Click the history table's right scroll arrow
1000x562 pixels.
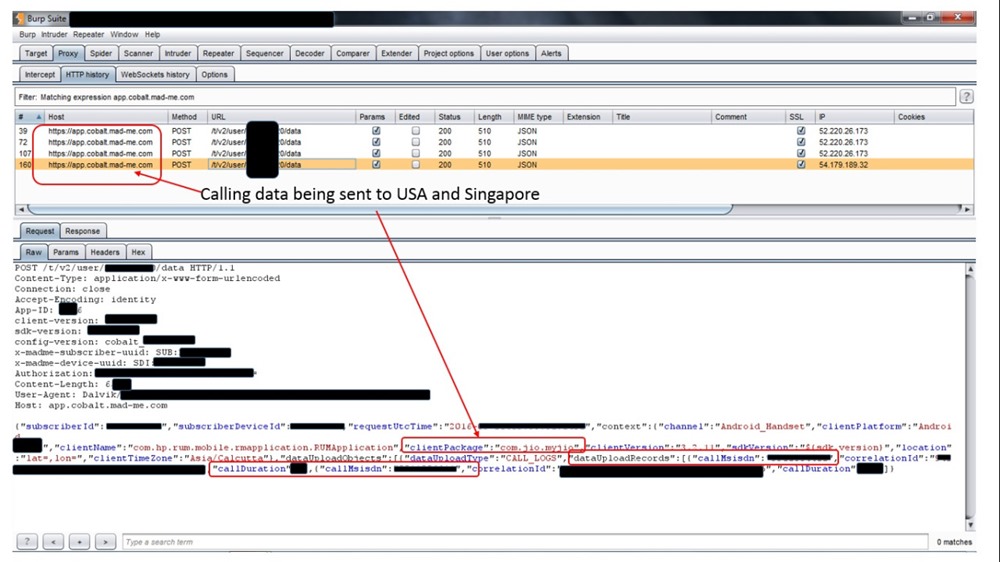(x=965, y=209)
